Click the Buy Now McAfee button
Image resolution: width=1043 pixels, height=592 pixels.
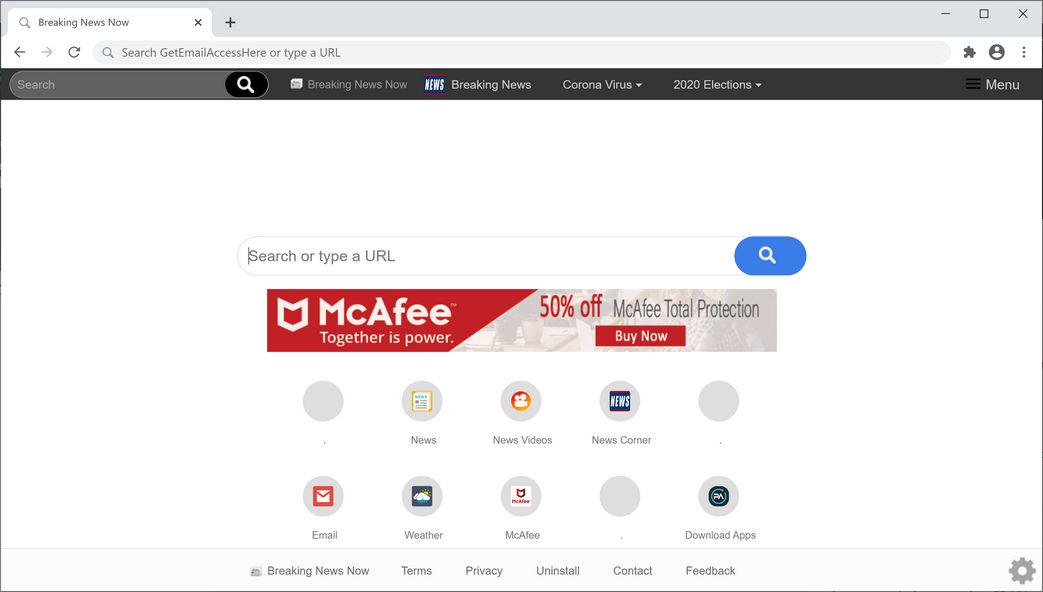click(639, 336)
